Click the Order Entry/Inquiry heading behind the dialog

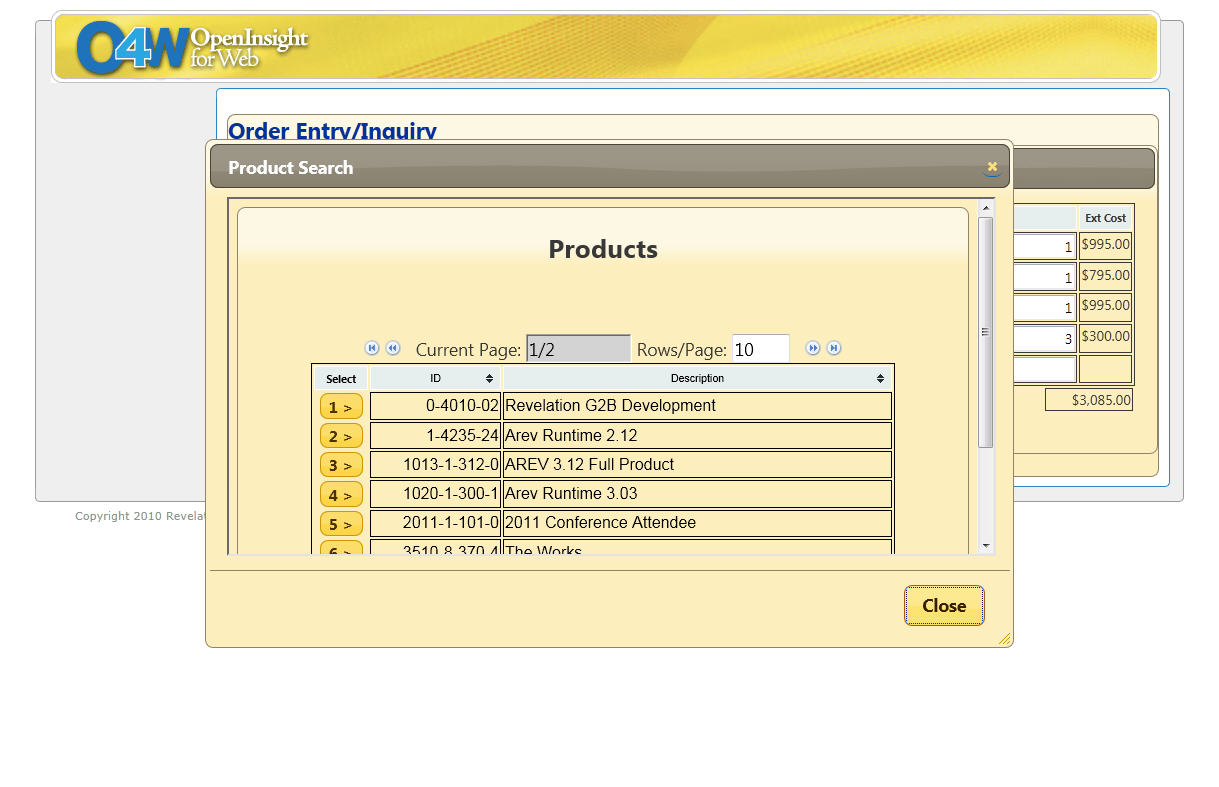tap(333, 131)
